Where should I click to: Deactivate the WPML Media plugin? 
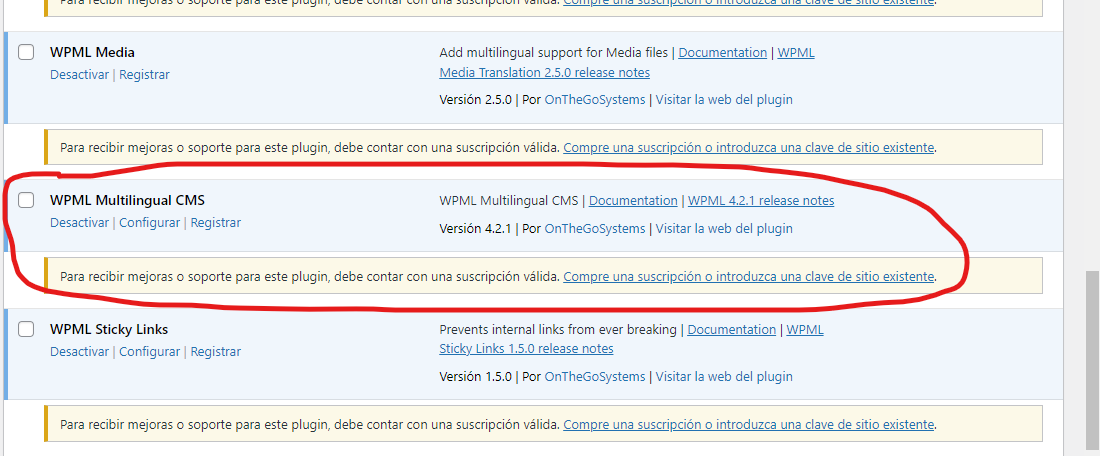pos(79,74)
